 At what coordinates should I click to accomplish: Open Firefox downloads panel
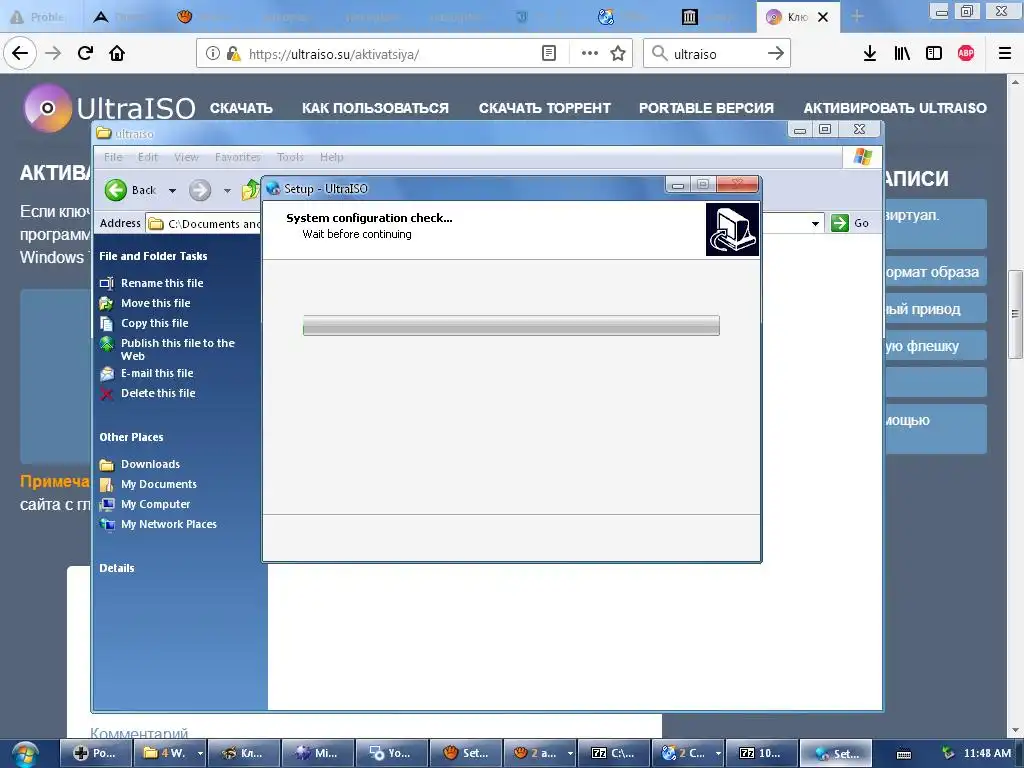869,54
